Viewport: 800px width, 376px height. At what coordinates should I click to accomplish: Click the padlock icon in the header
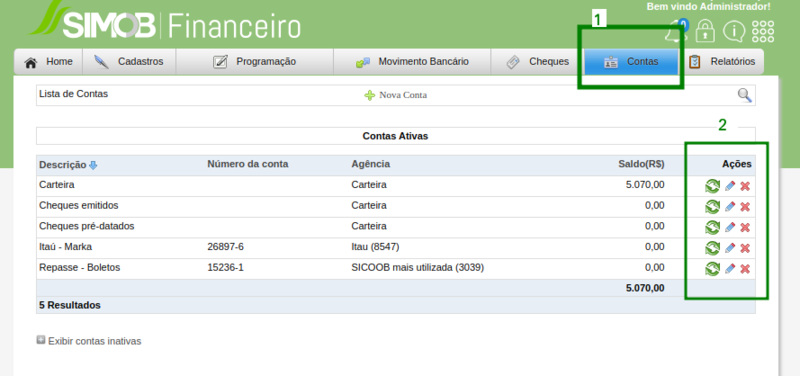coord(705,31)
